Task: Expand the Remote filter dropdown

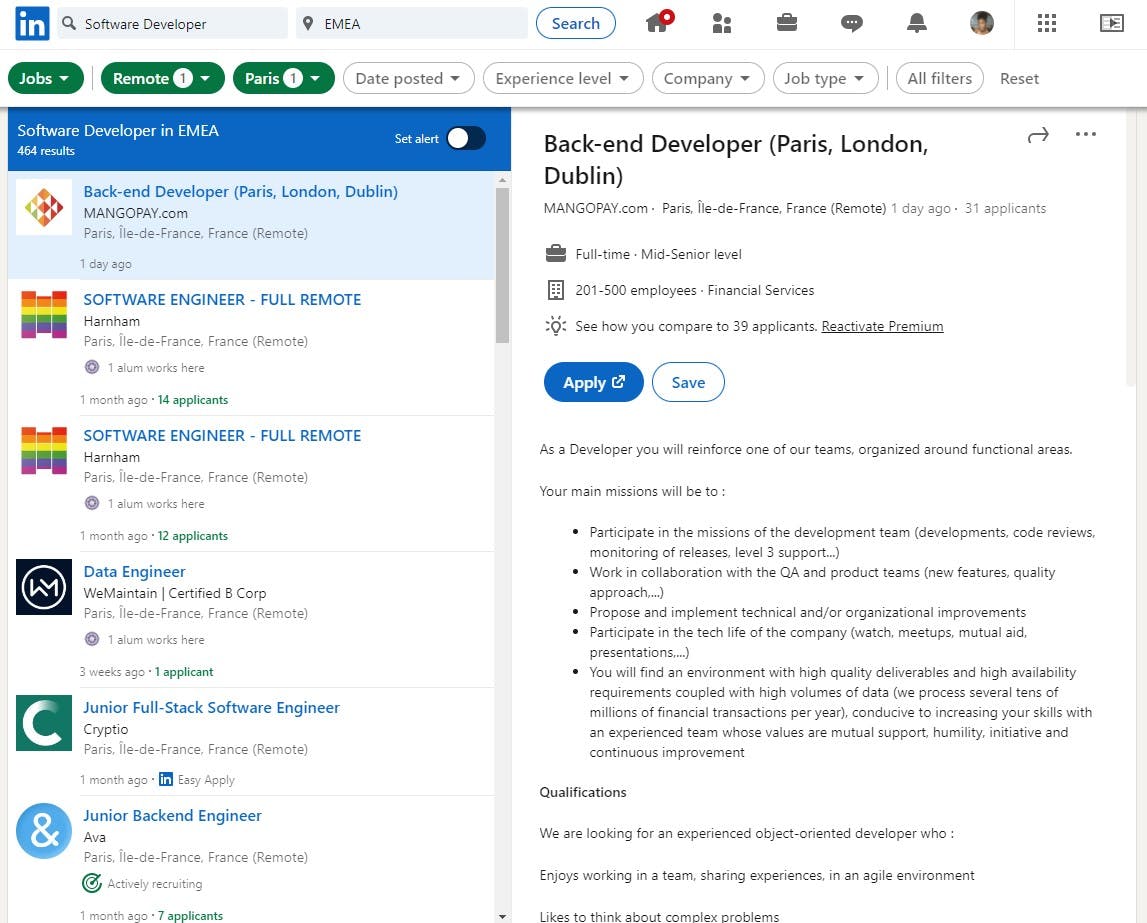Action: [x=162, y=78]
